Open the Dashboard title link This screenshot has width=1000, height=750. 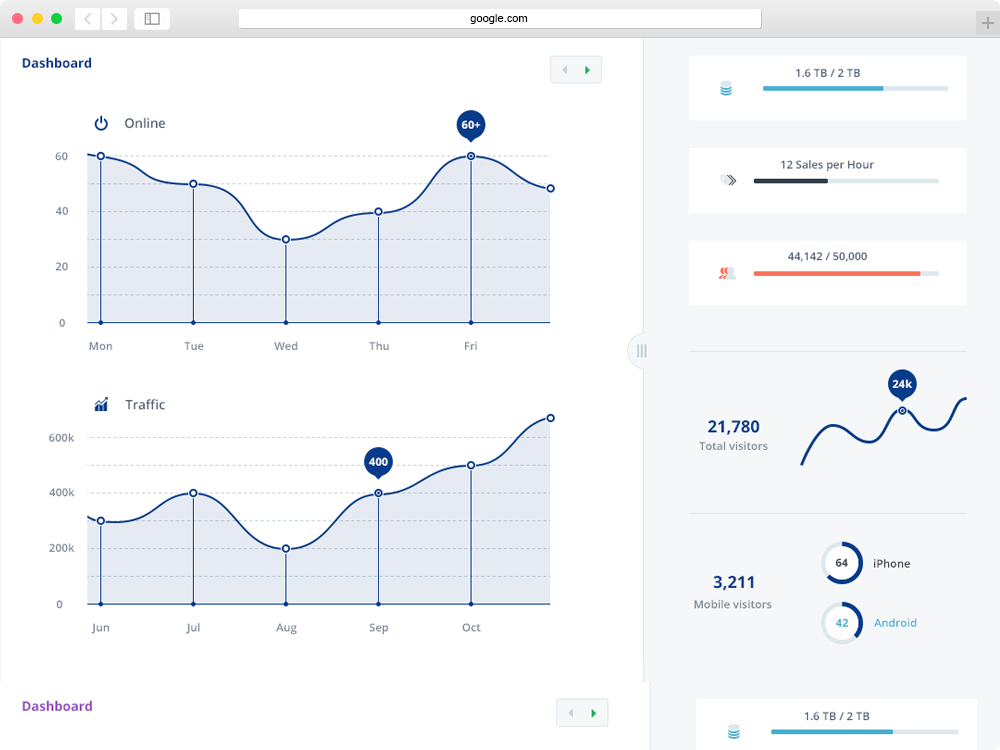coord(57,63)
